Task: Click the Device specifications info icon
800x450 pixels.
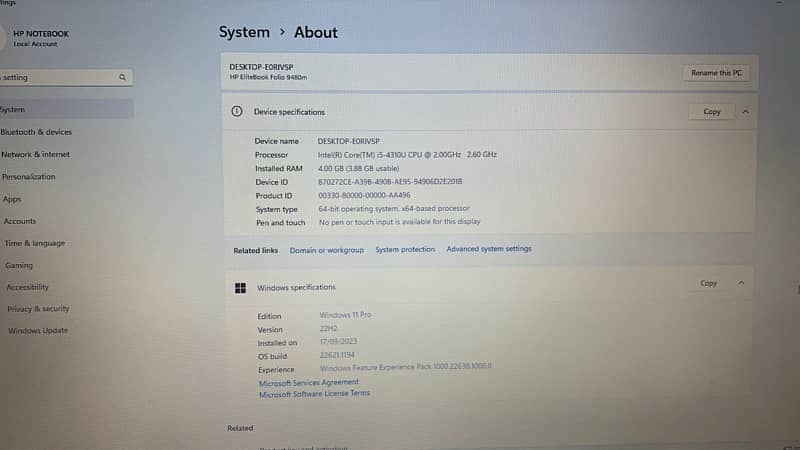Action: pos(237,112)
